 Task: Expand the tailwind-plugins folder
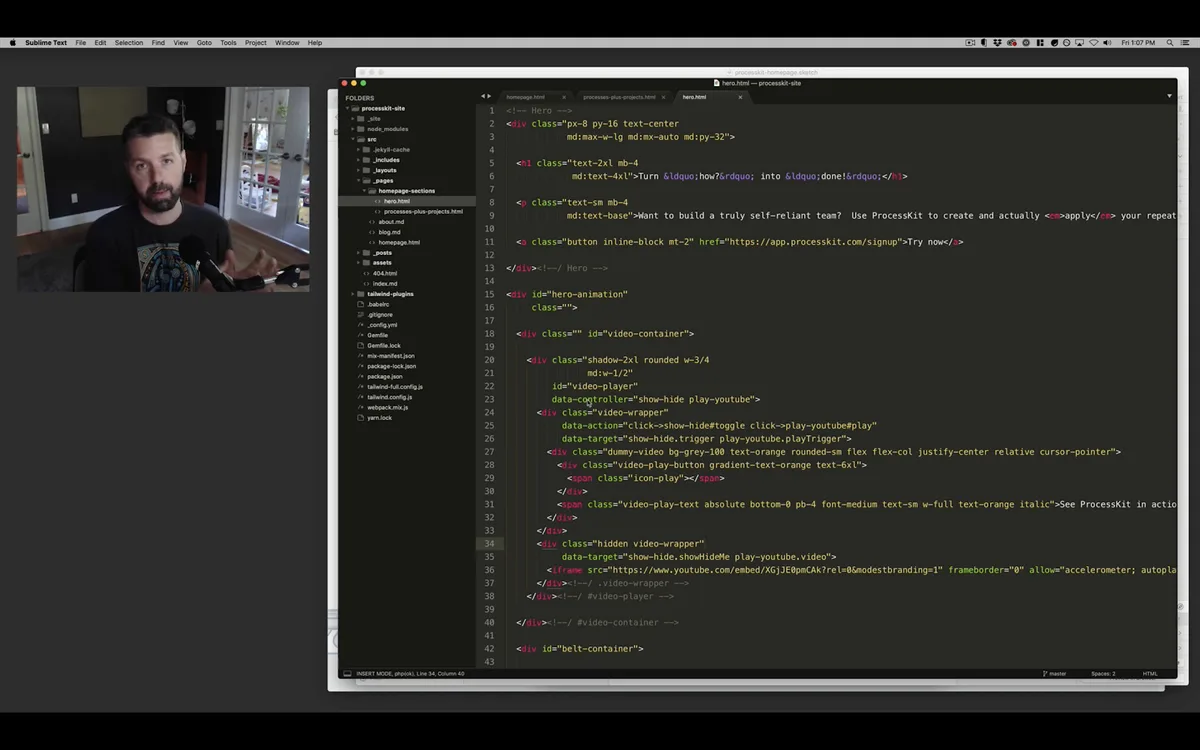coord(352,294)
